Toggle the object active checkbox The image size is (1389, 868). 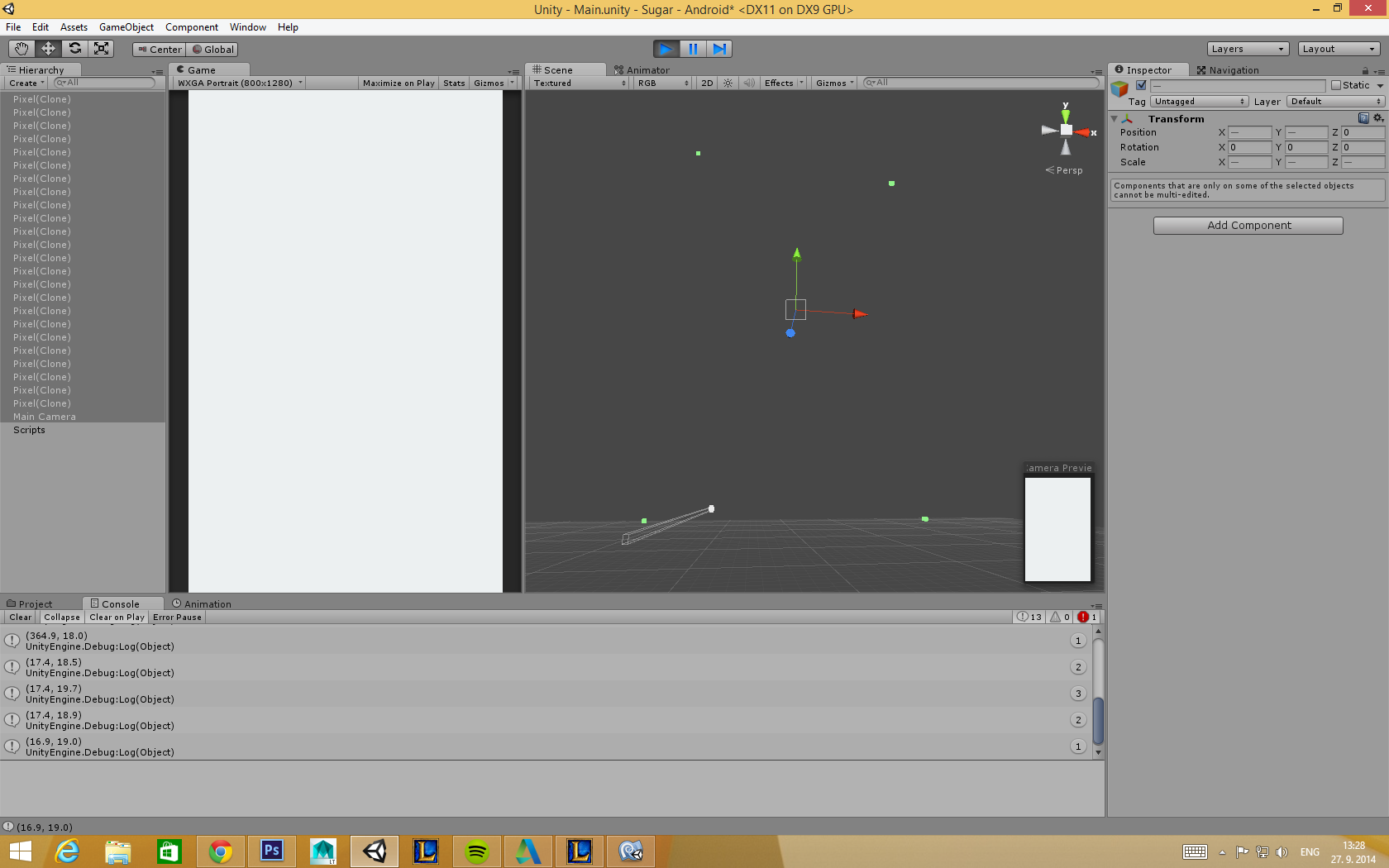coord(1141,85)
